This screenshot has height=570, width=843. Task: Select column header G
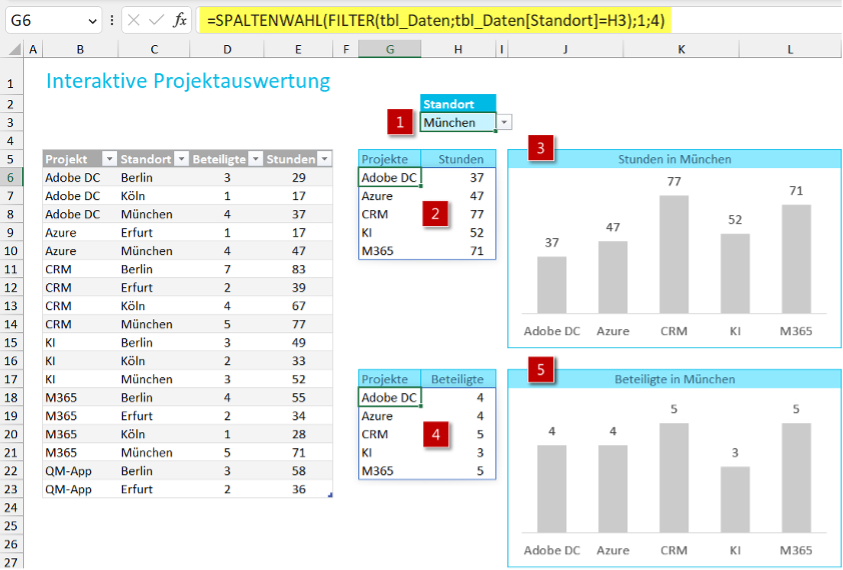(x=389, y=49)
